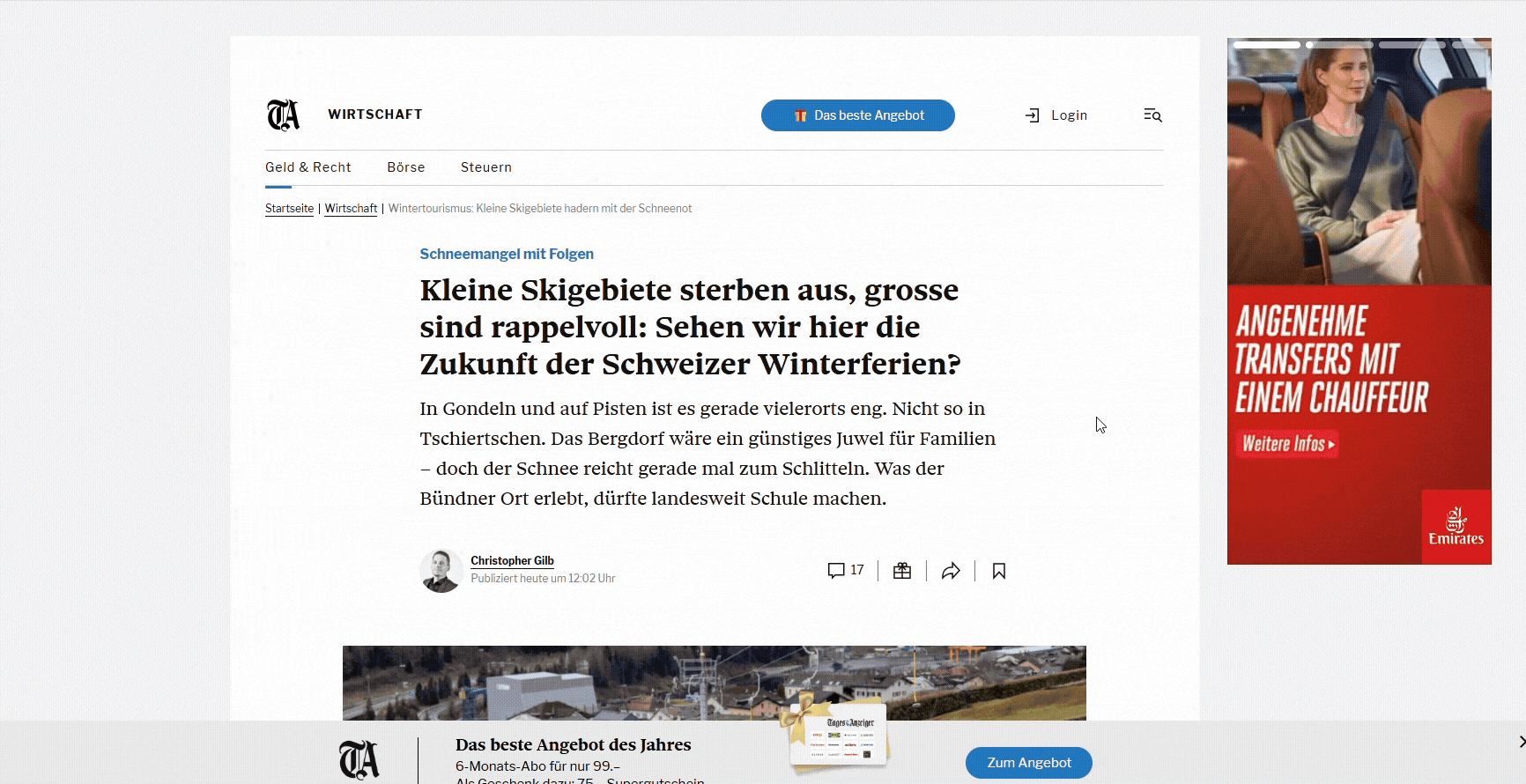Open the Börse tab

[406, 167]
